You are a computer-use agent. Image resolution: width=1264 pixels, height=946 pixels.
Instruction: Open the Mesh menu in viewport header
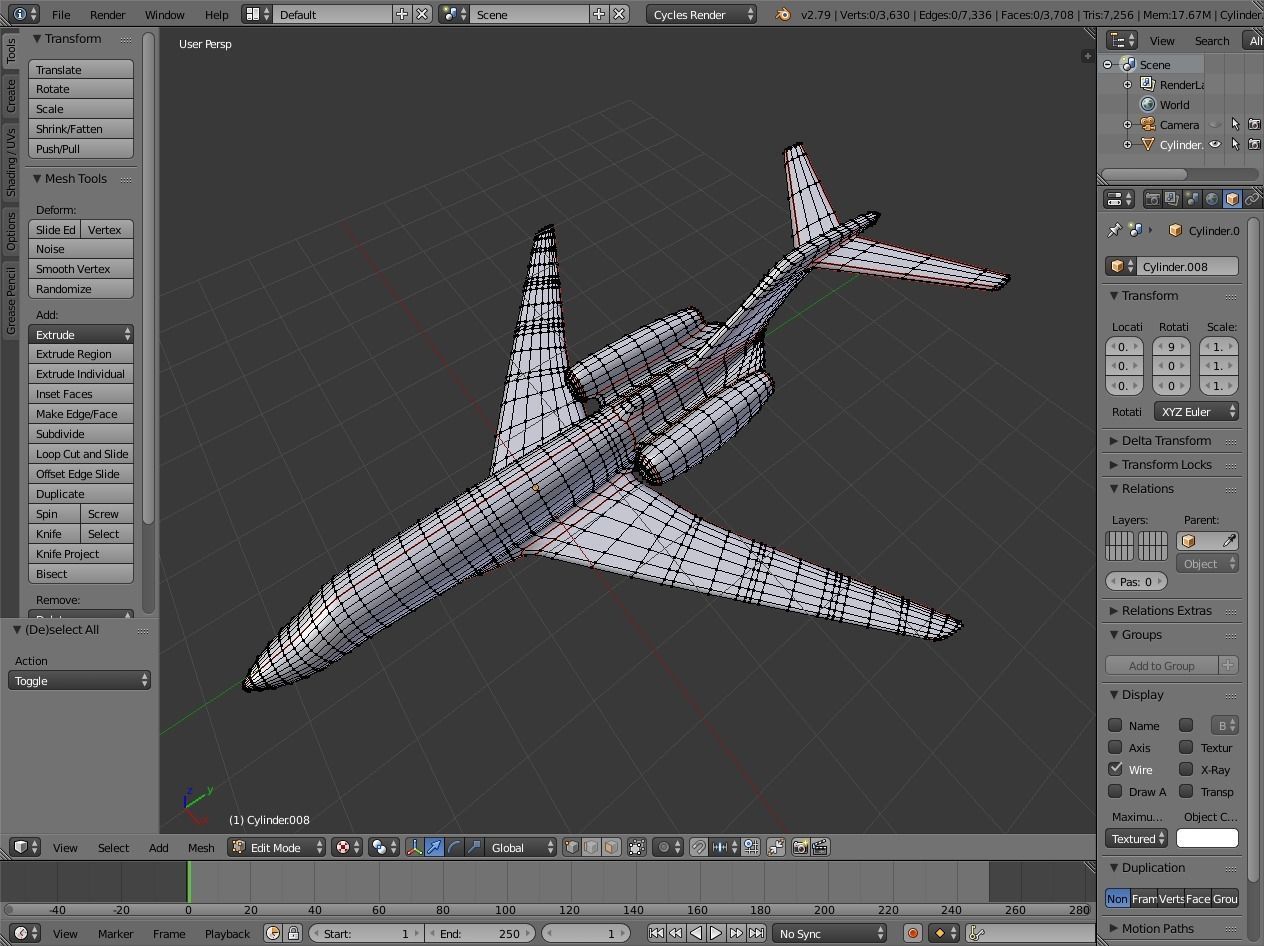point(201,847)
